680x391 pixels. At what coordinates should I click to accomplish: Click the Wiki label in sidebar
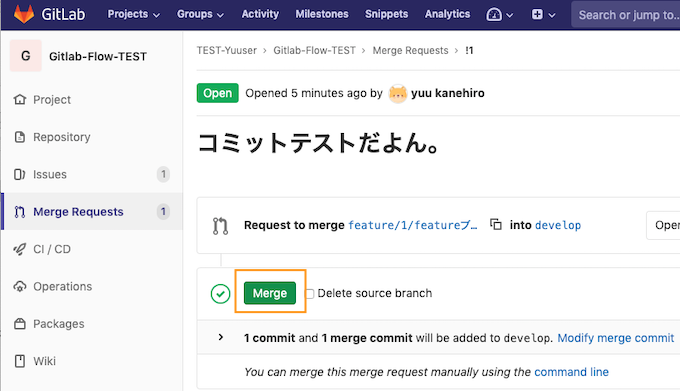[44, 361]
